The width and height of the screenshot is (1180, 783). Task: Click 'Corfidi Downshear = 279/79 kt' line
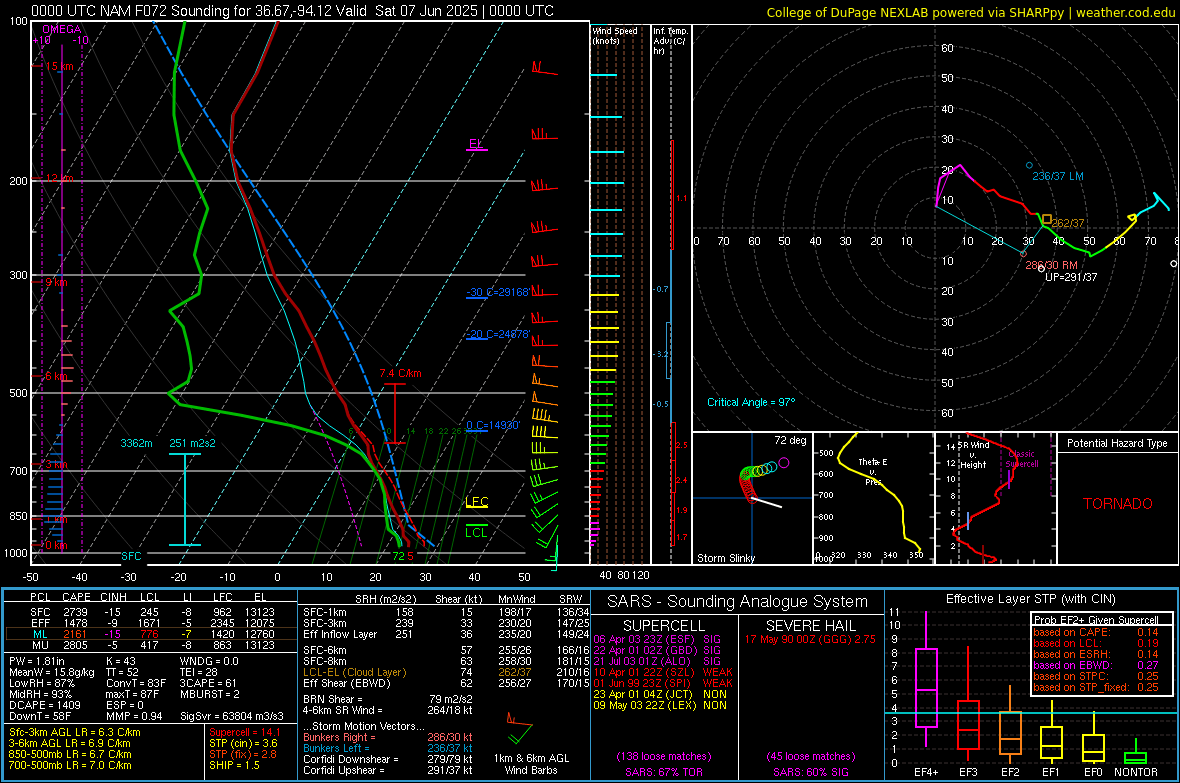(x=388, y=759)
